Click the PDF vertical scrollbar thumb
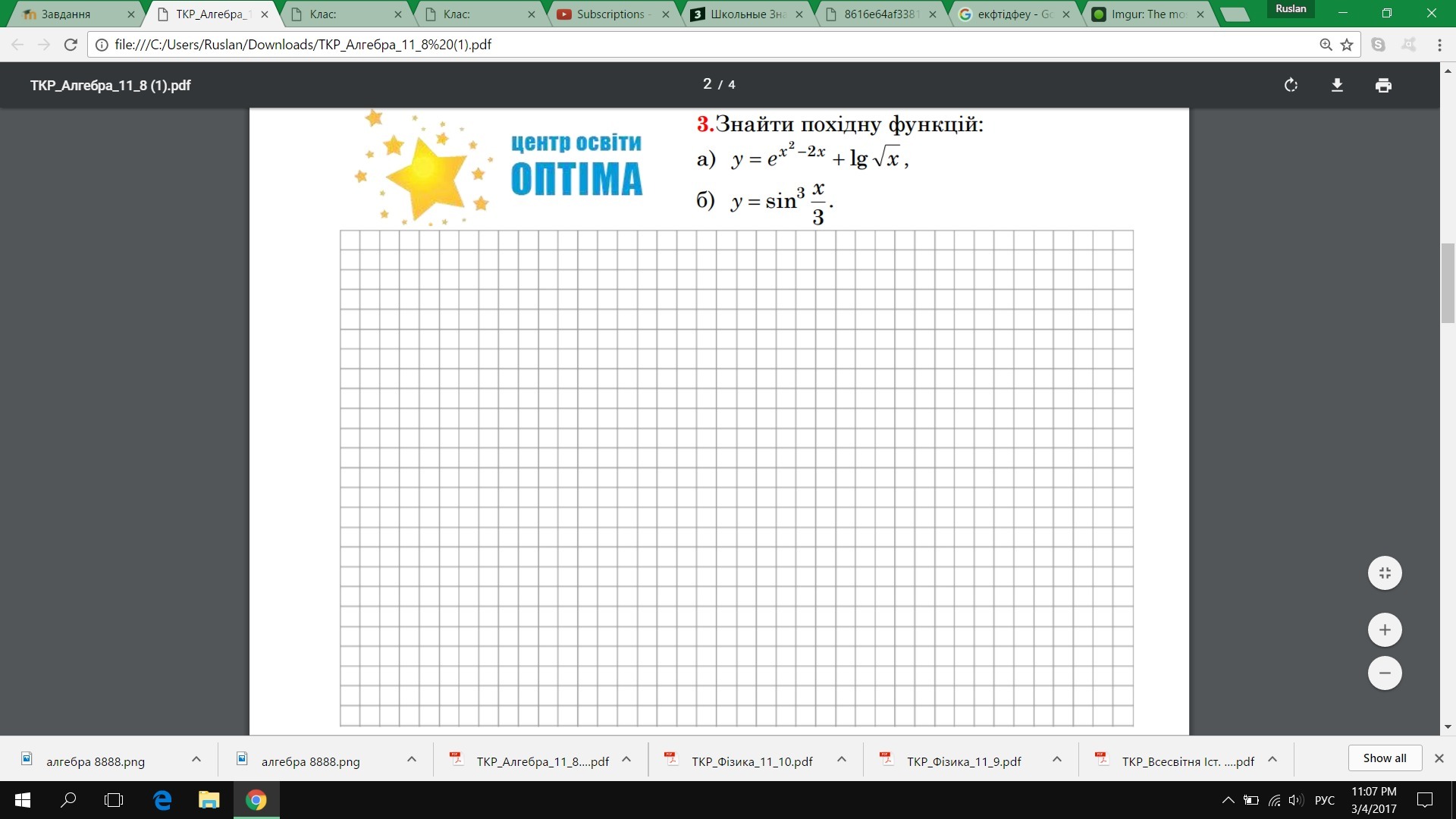This screenshot has height=819, width=1456. coord(1448,283)
